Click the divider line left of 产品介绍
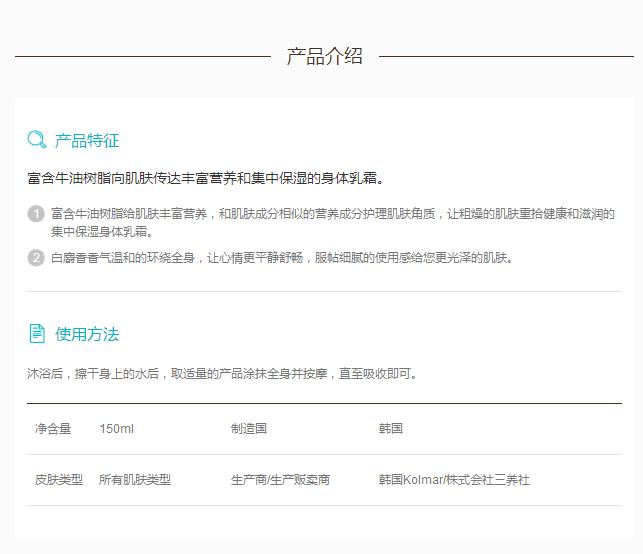Viewport: 643px width, 554px height. coord(142,57)
